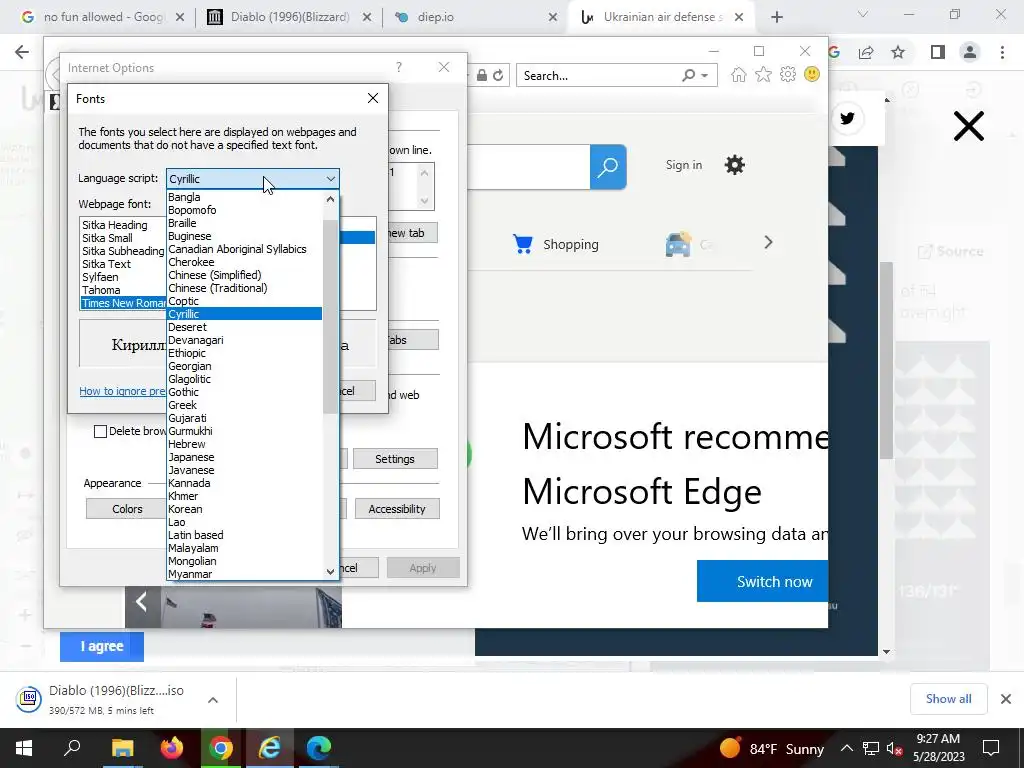This screenshot has width=1024, height=768.
Task: Click the IE home icon
Action: pyautogui.click(x=738, y=74)
